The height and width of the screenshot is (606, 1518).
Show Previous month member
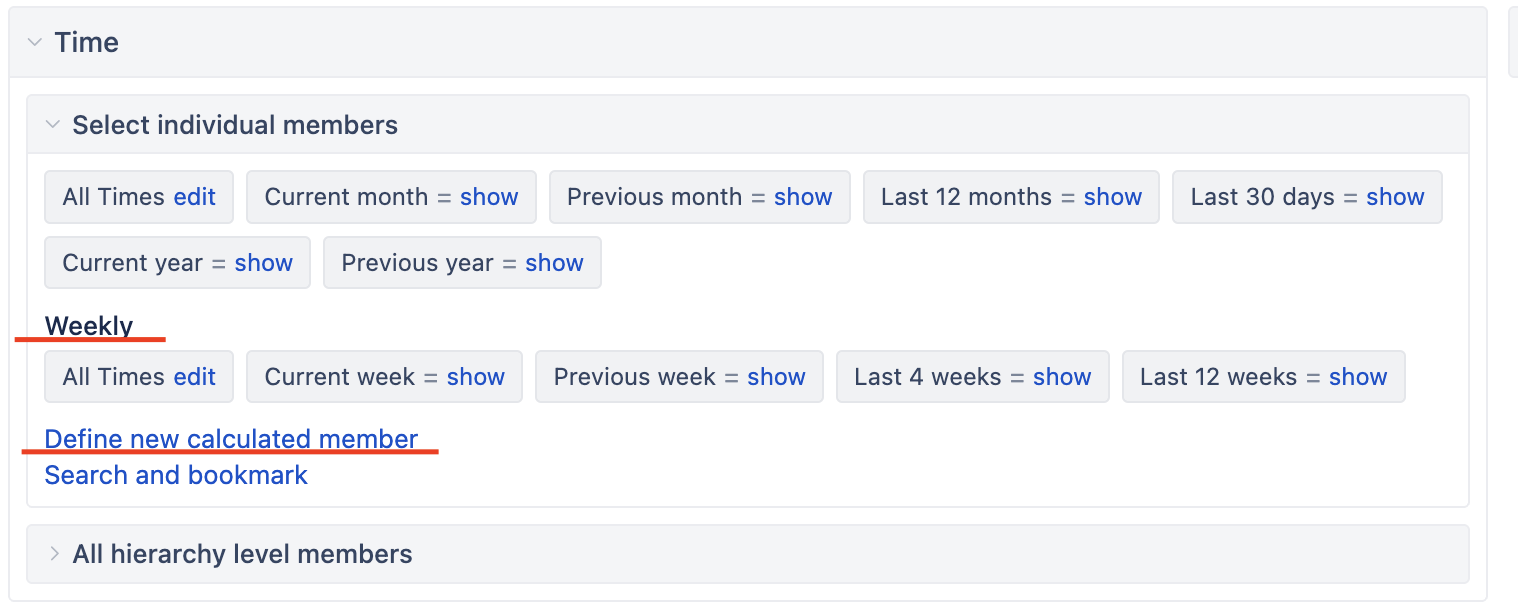tap(803, 197)
